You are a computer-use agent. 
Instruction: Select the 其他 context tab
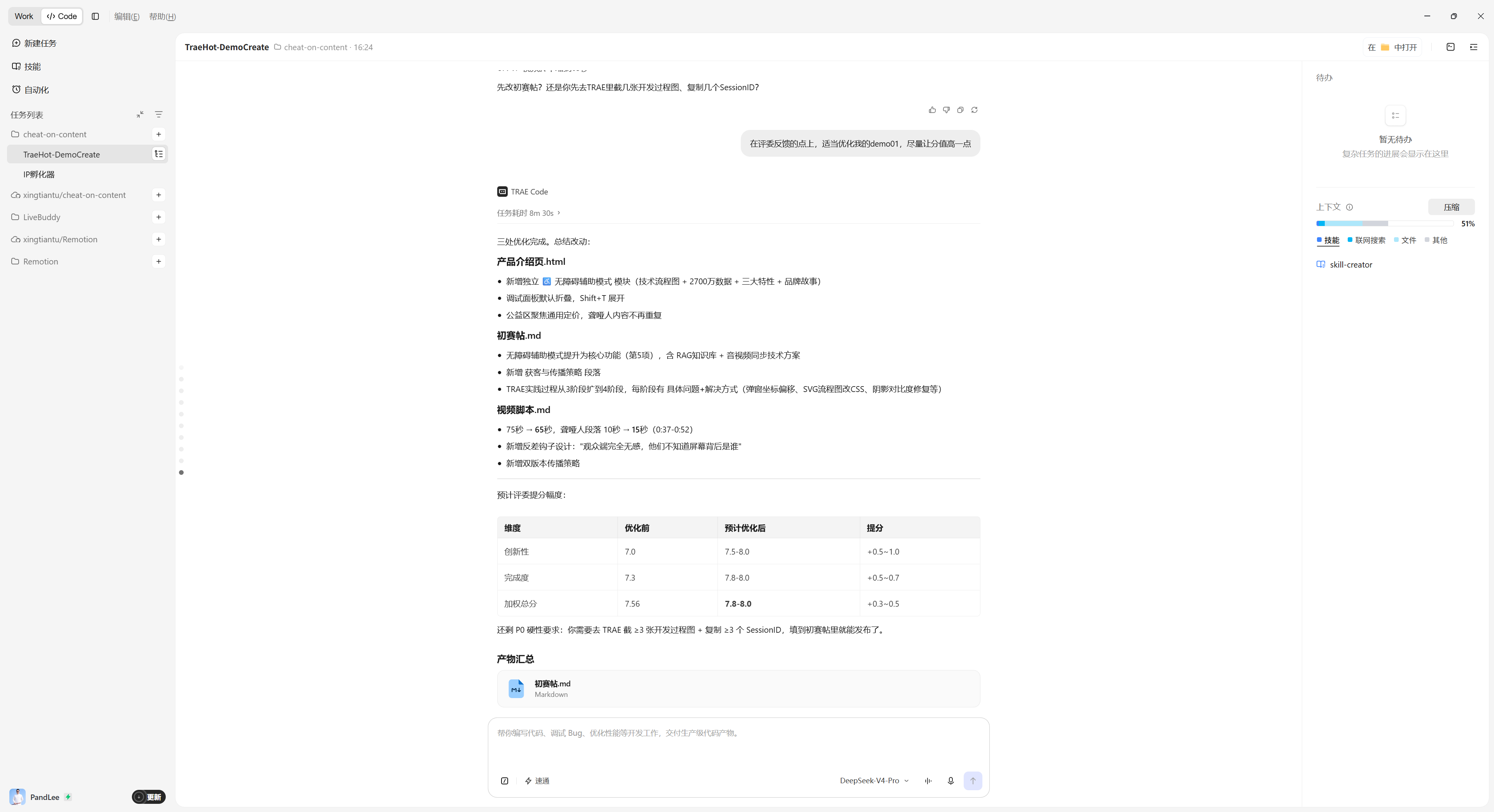(1436, 241)
